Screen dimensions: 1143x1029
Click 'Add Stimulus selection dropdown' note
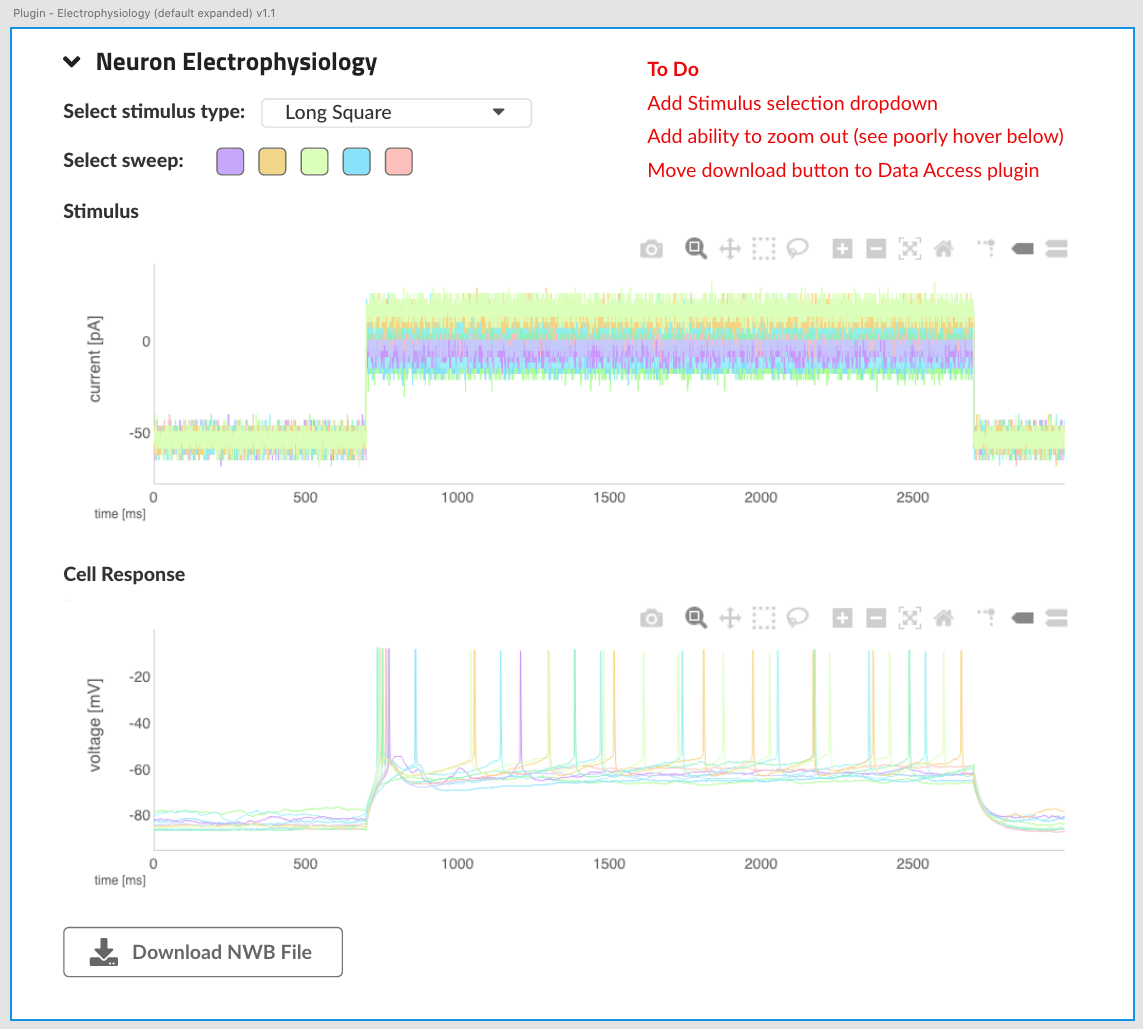(792, 103)
